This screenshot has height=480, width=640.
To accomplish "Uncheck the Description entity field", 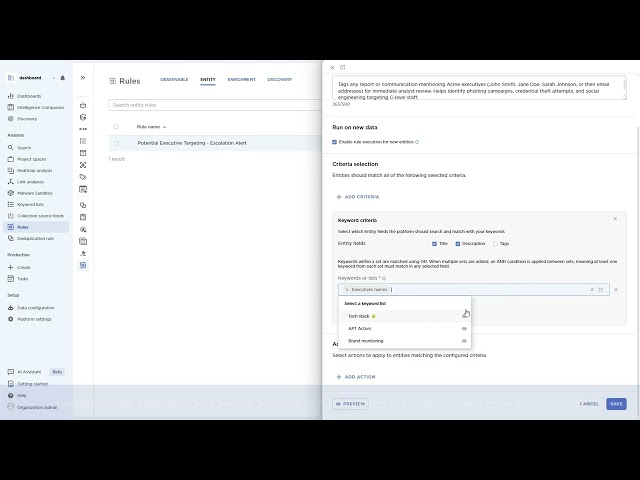I will [x=458, y=244].
